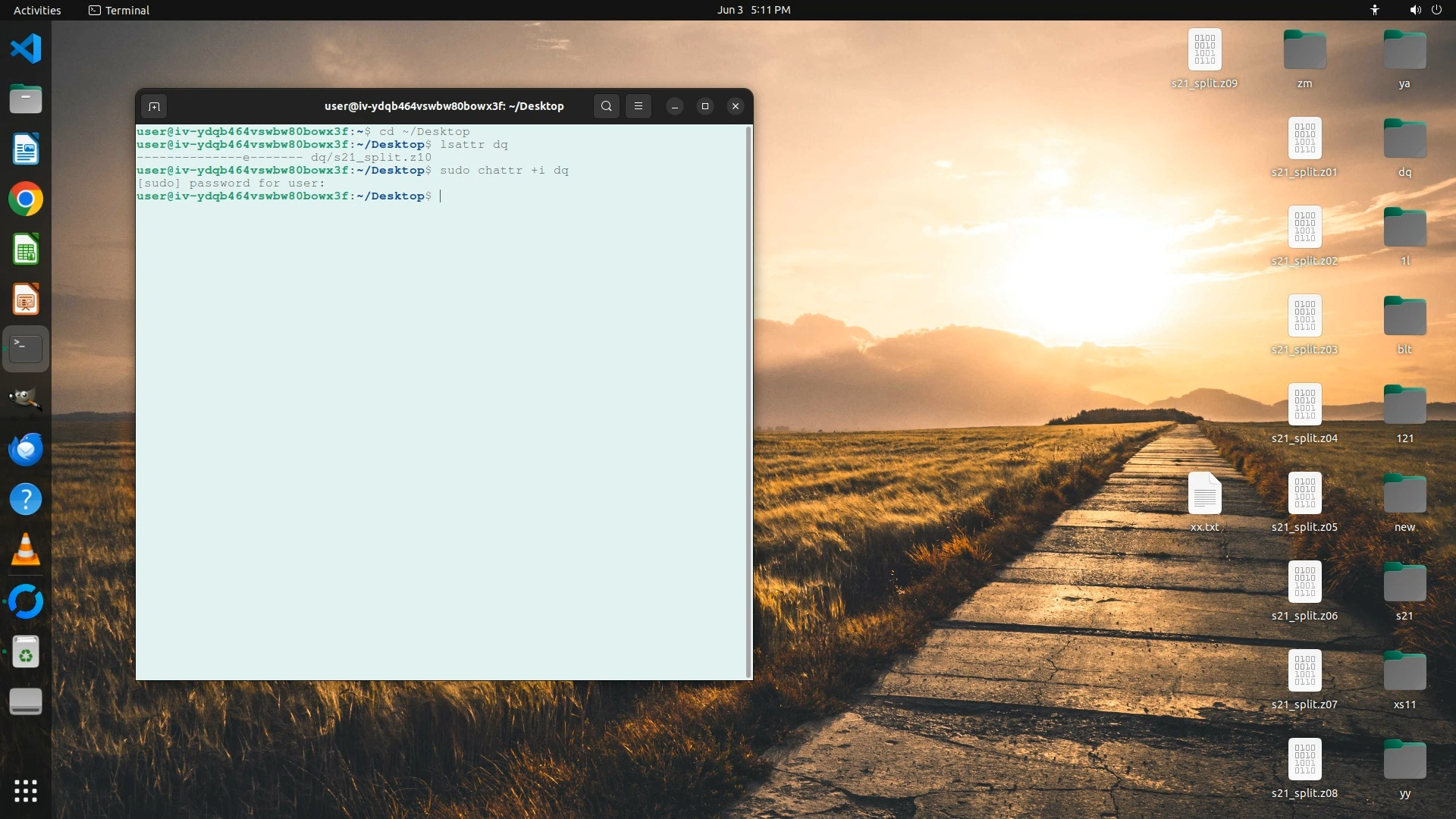Launch Visual Studio Code from dock
Viewport: 1456px width, 819px height.
[26, 49]
